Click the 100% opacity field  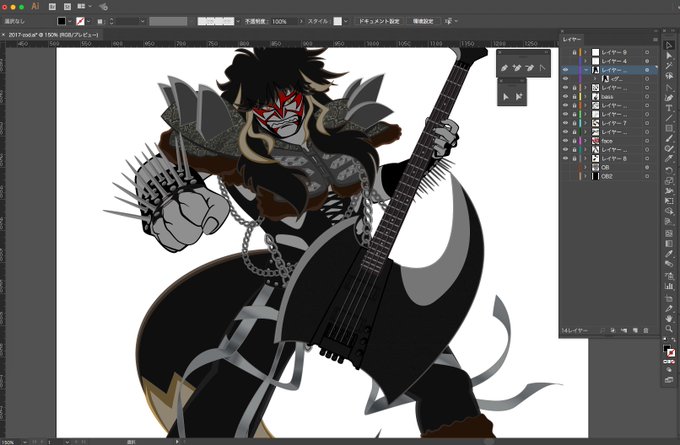coord(283,21)
